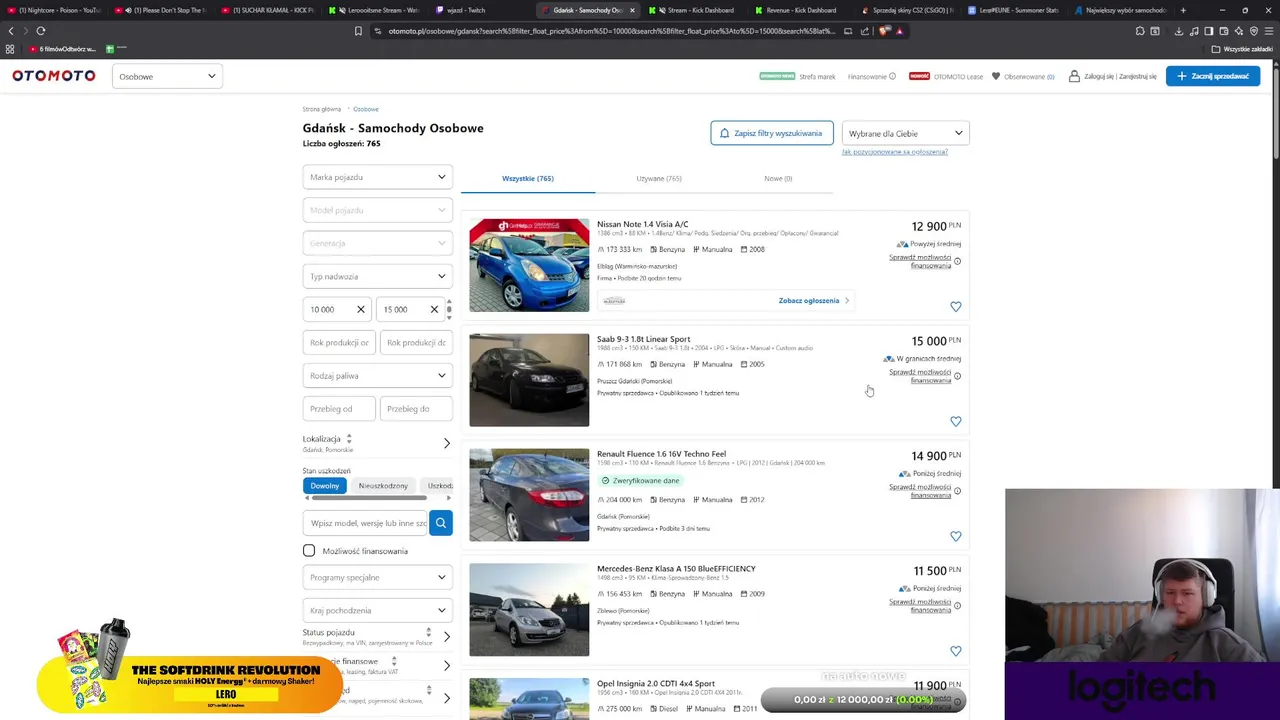This screenshot has height=720, width=1280.
Task: Click the Rok produkcji od field
Action: click(x=339, y=342)
